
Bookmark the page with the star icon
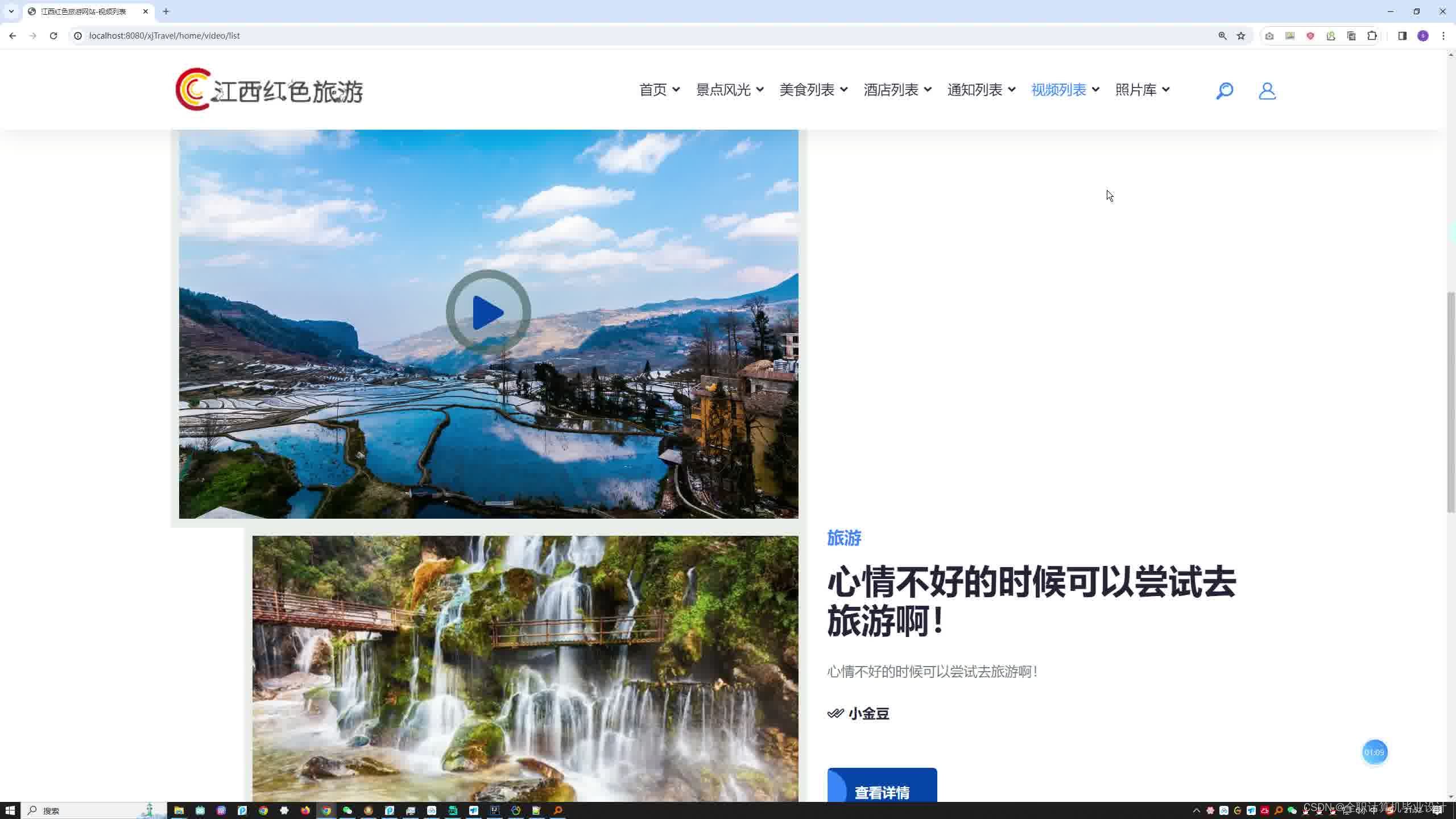(x=1240, y=35)
